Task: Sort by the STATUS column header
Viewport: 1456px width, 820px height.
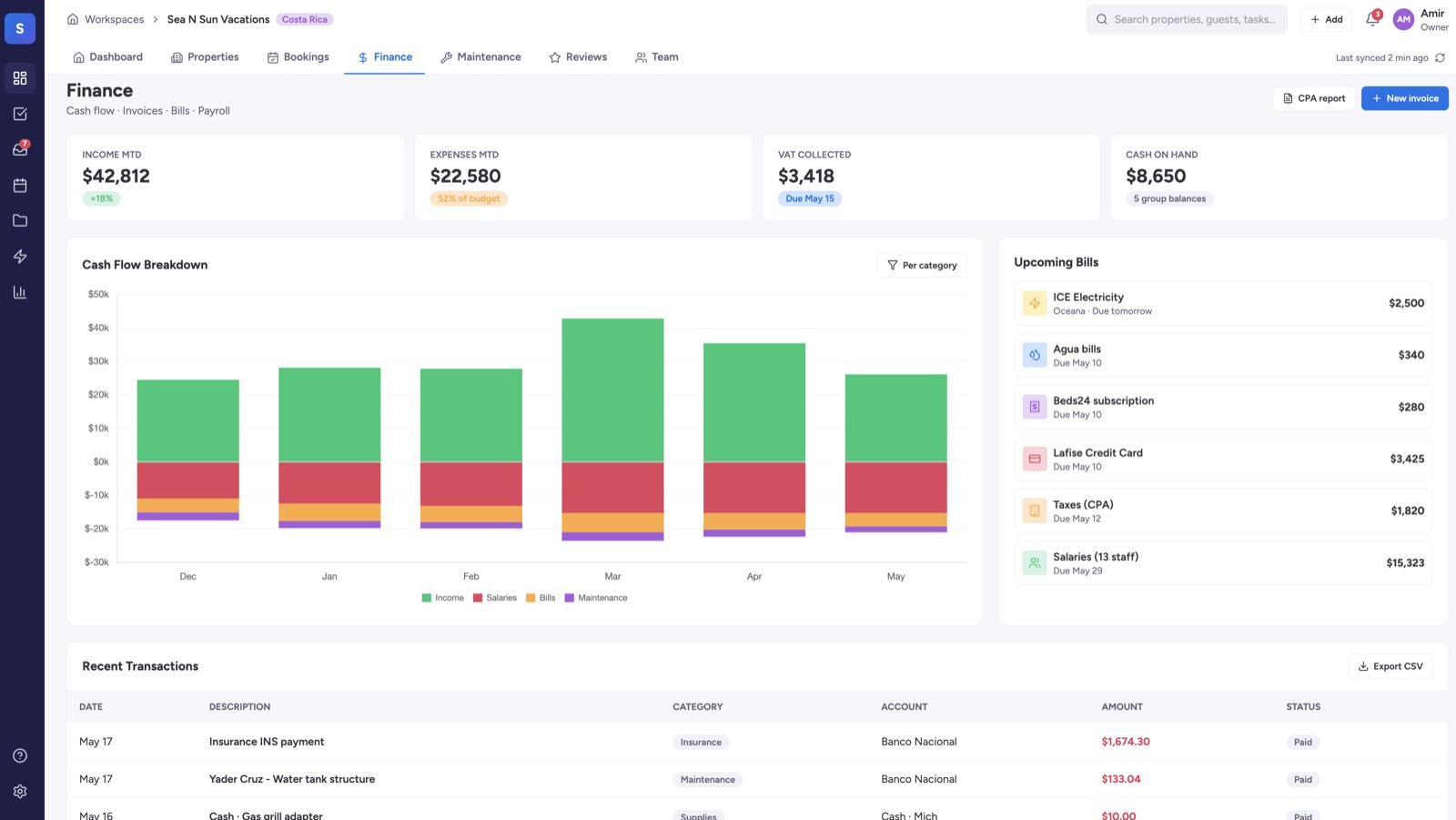Action: point(1303,706)
